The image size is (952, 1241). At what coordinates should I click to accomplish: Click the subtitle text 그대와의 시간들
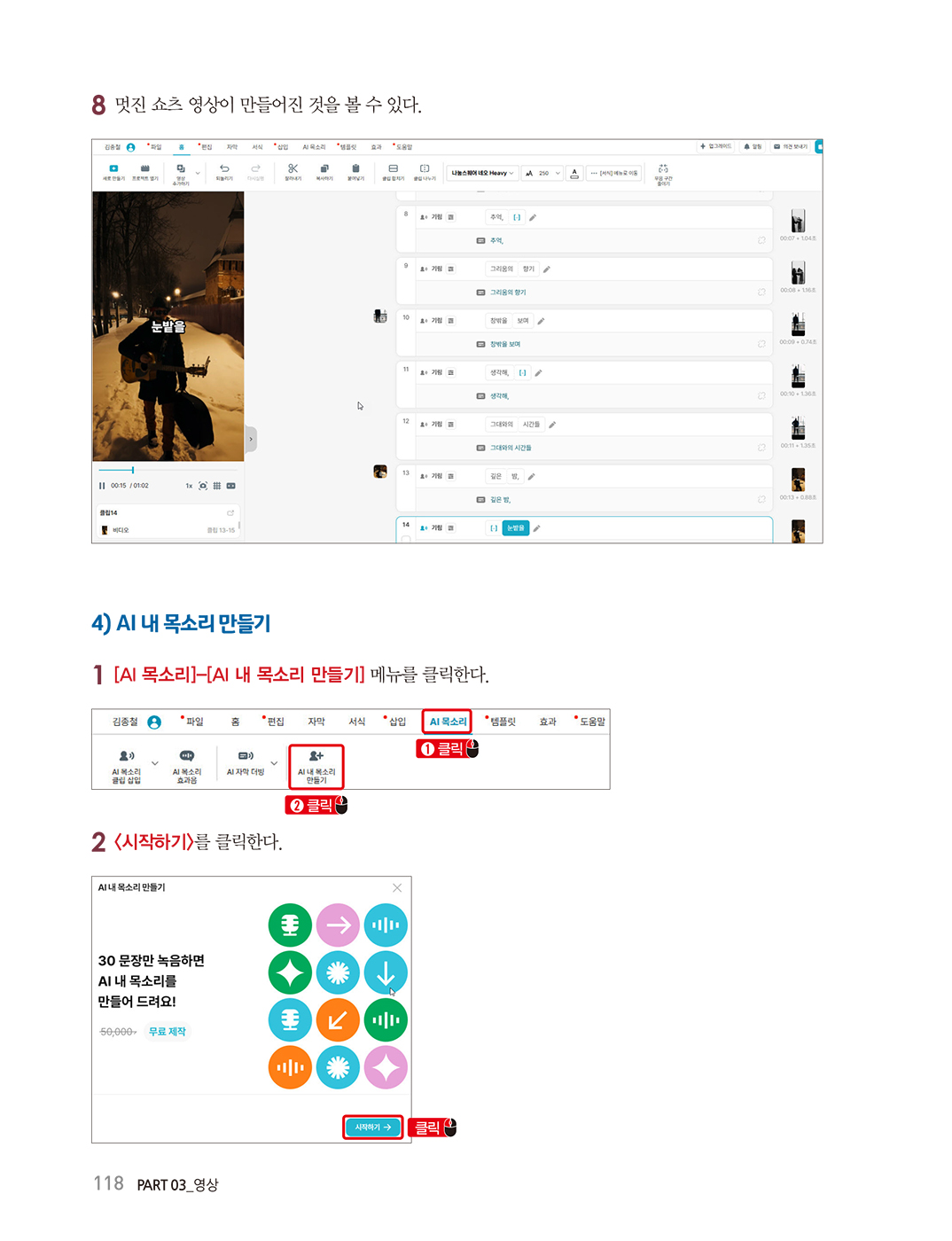[511, 448]
